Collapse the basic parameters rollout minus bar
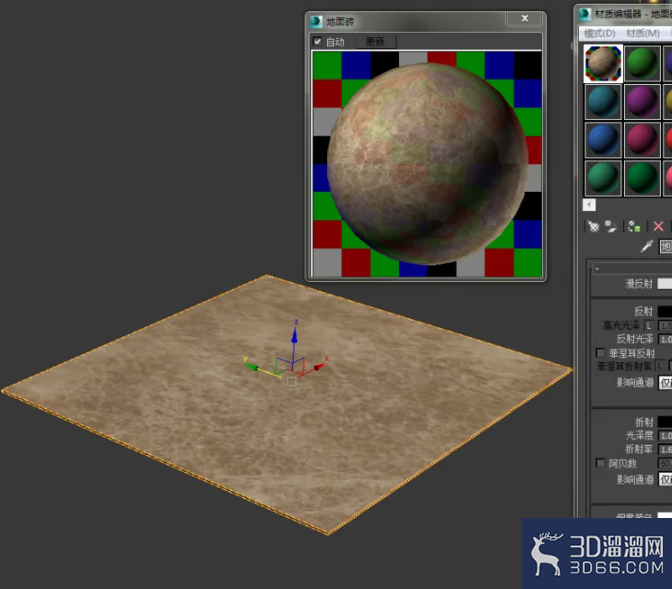Screen dimensions: 672x589 (x=632, y=269)
